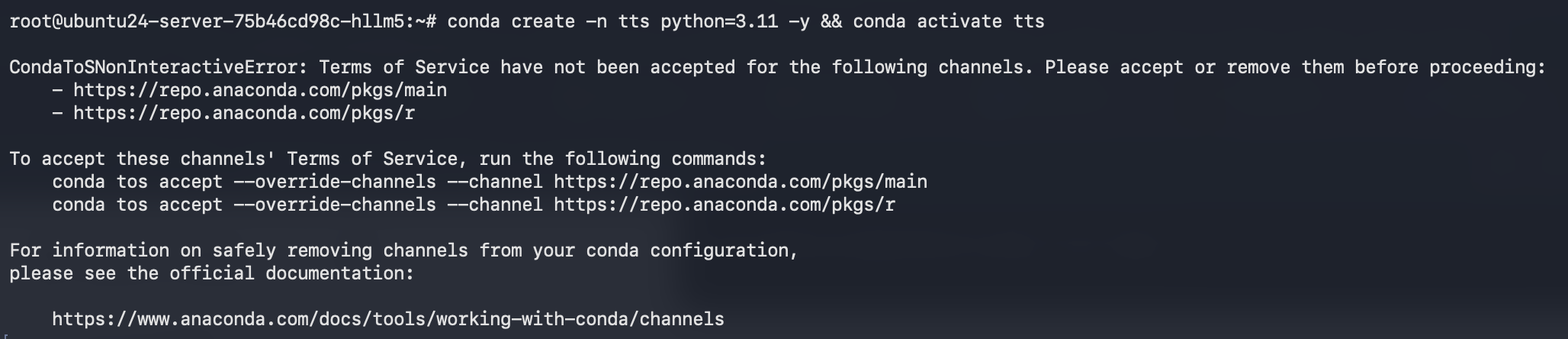Screen dimensions: 1568x339
Task: Click the 'conda activate tts' command text
Action: [948, 21]
